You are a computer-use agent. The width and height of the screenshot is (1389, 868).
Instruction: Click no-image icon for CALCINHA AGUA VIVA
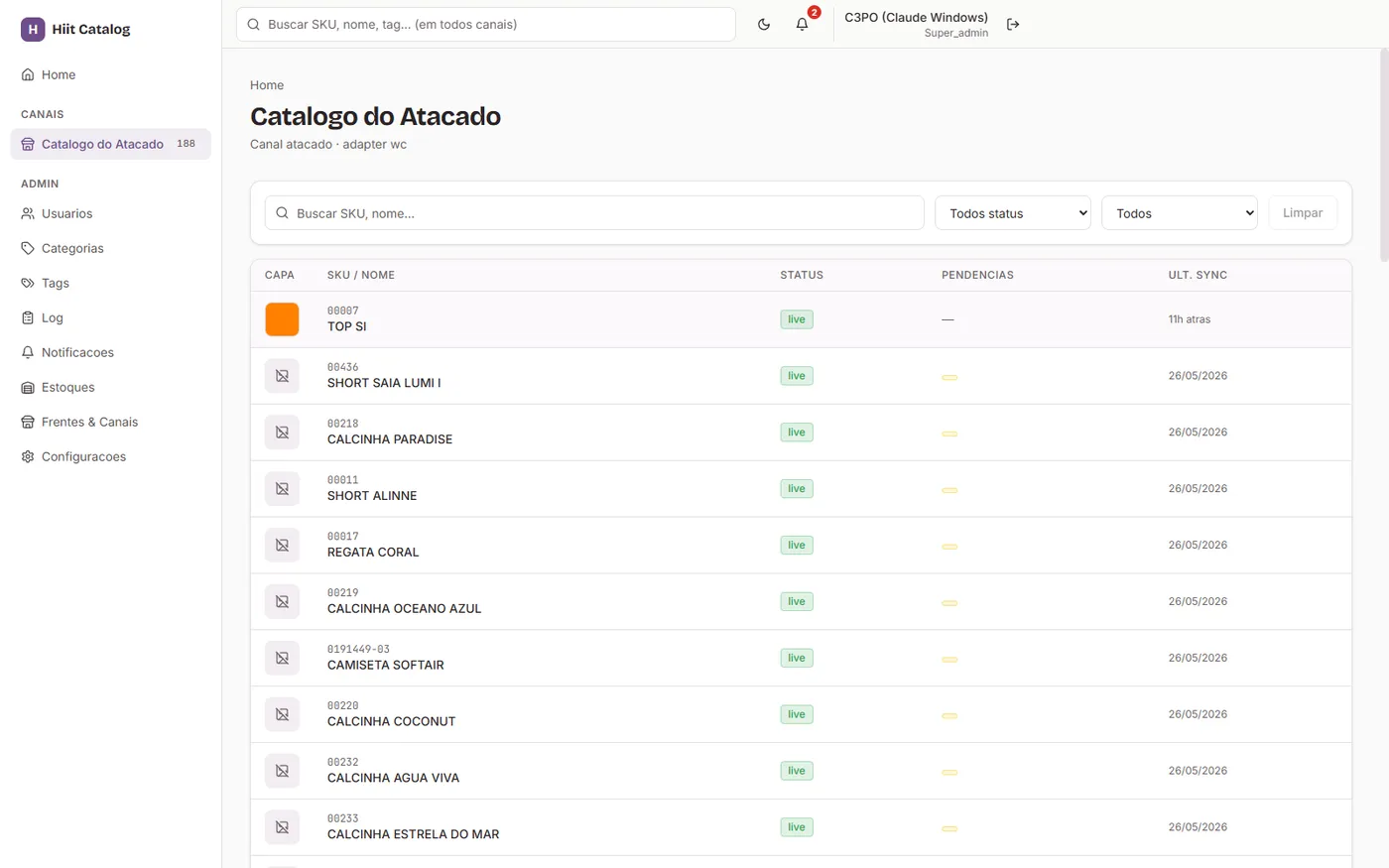click(x=282, y=772)
